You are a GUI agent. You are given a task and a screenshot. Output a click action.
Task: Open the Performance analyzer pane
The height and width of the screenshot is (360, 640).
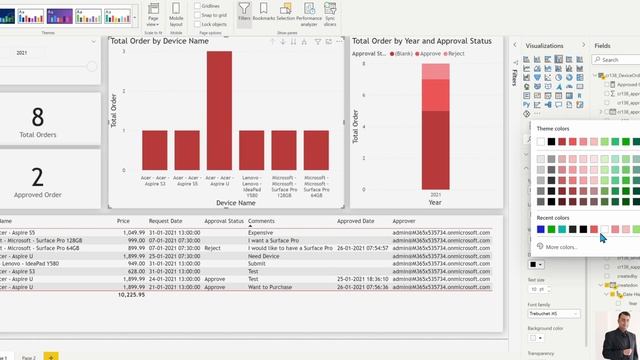[x=309, y=14]
